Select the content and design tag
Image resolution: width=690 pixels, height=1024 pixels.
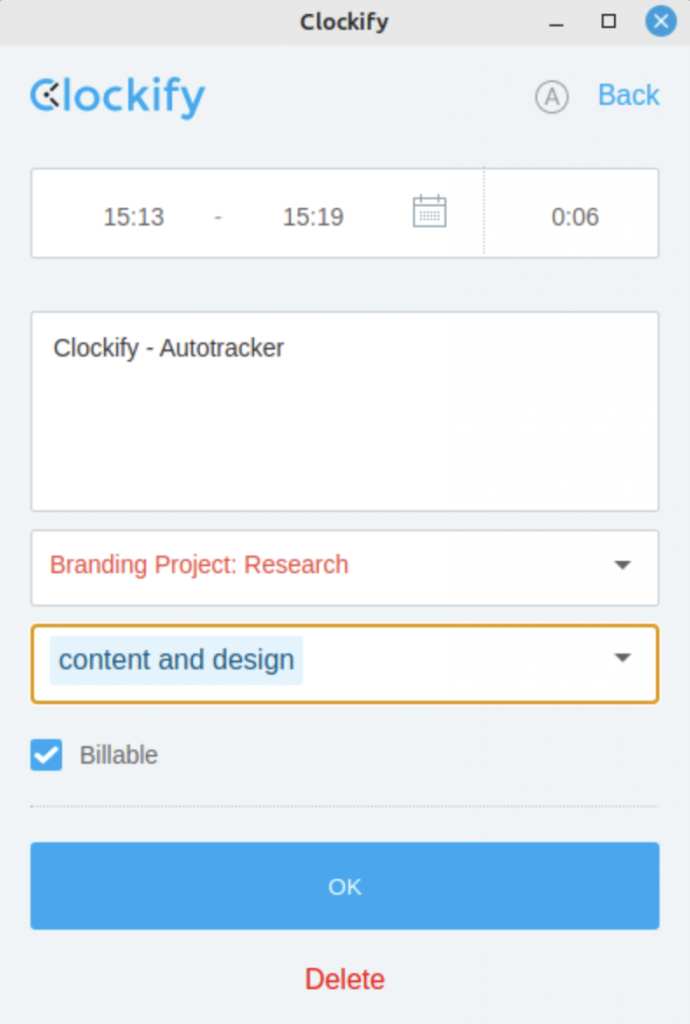(176, 660)
